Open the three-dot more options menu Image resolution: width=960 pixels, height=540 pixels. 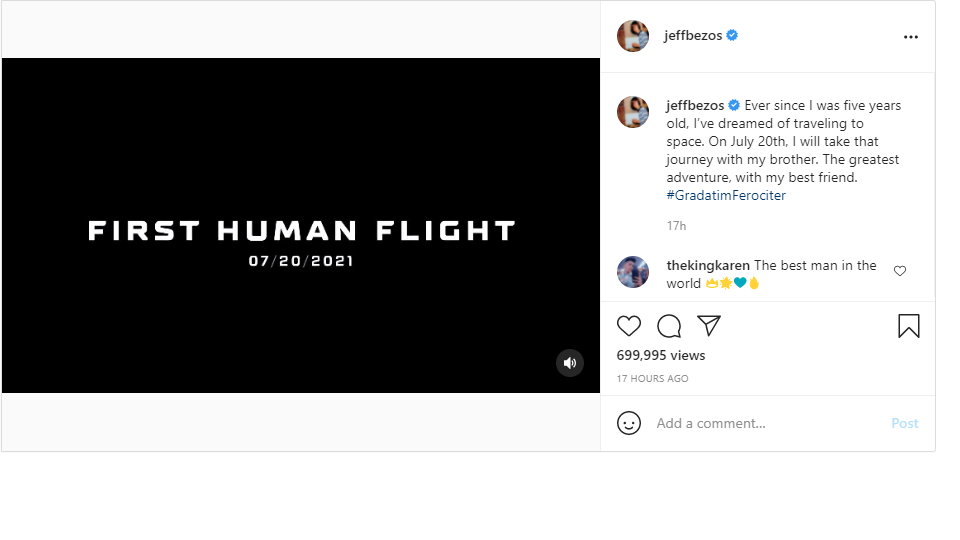(x=910, y=37)
